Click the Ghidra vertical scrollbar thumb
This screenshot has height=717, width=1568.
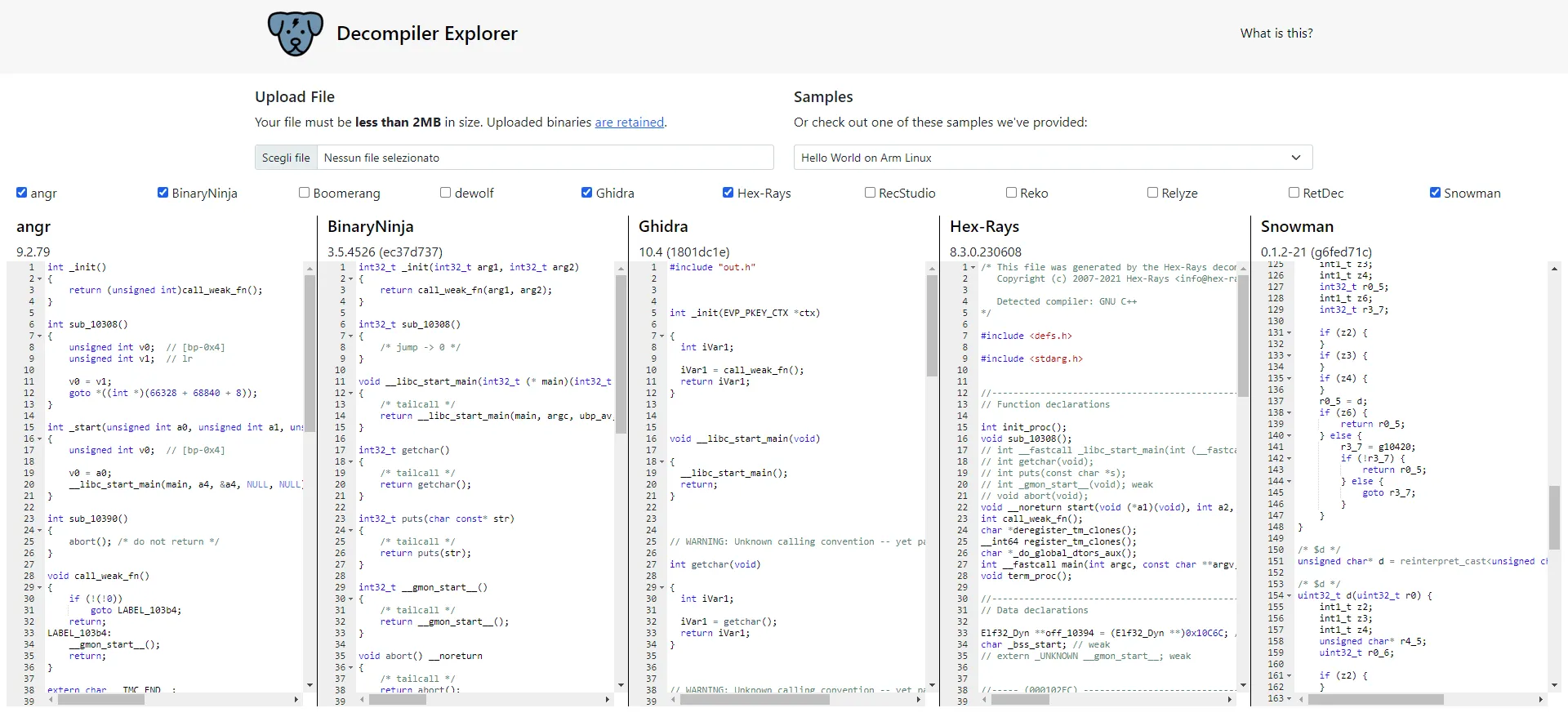click(x=932, y=325)
